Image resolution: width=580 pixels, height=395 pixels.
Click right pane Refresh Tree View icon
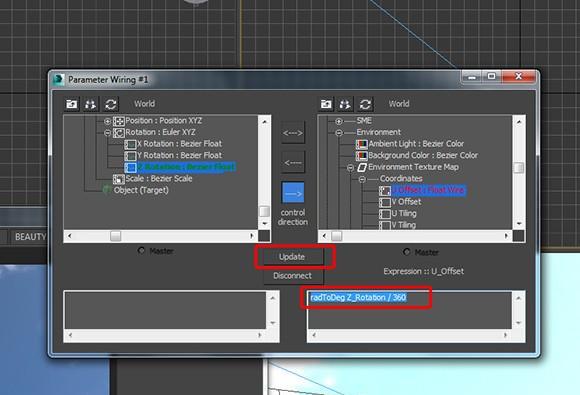click(x=365, y=104)
